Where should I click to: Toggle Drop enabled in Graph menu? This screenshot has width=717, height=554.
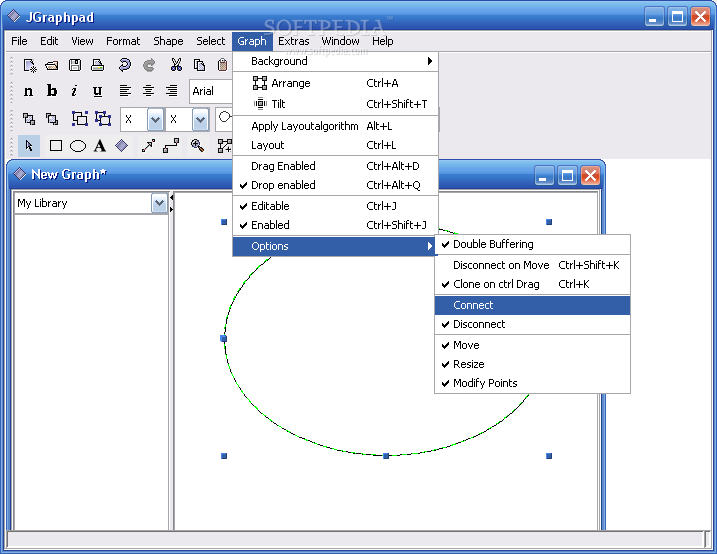[x=335, y=185]
